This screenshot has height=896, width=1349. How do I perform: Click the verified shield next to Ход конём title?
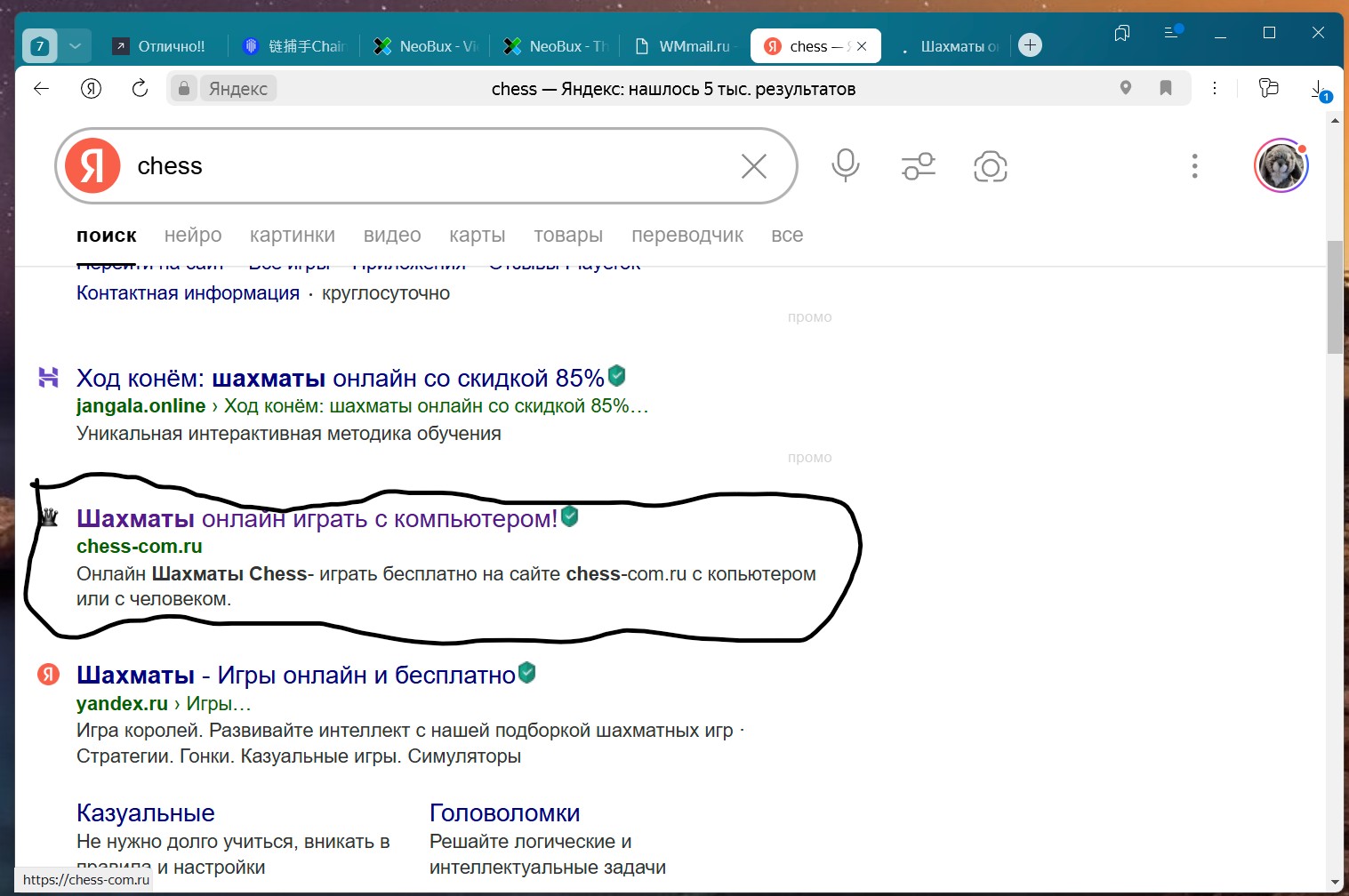[616, 376]
